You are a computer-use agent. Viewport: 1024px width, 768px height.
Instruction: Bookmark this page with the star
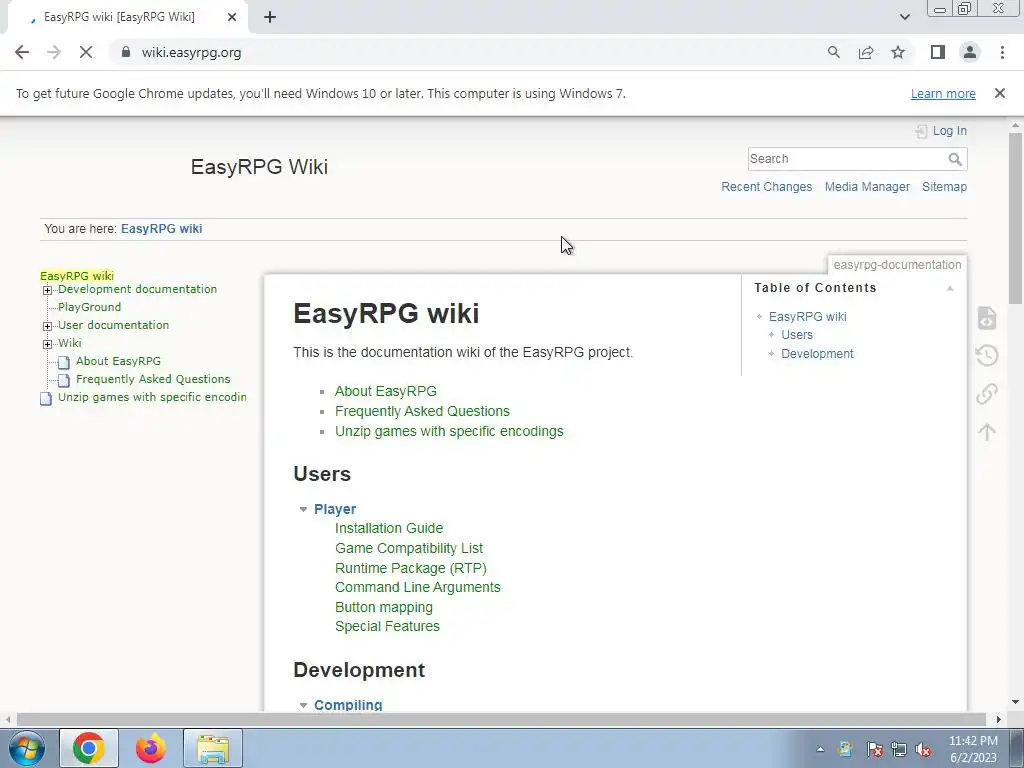click(898, 52)
